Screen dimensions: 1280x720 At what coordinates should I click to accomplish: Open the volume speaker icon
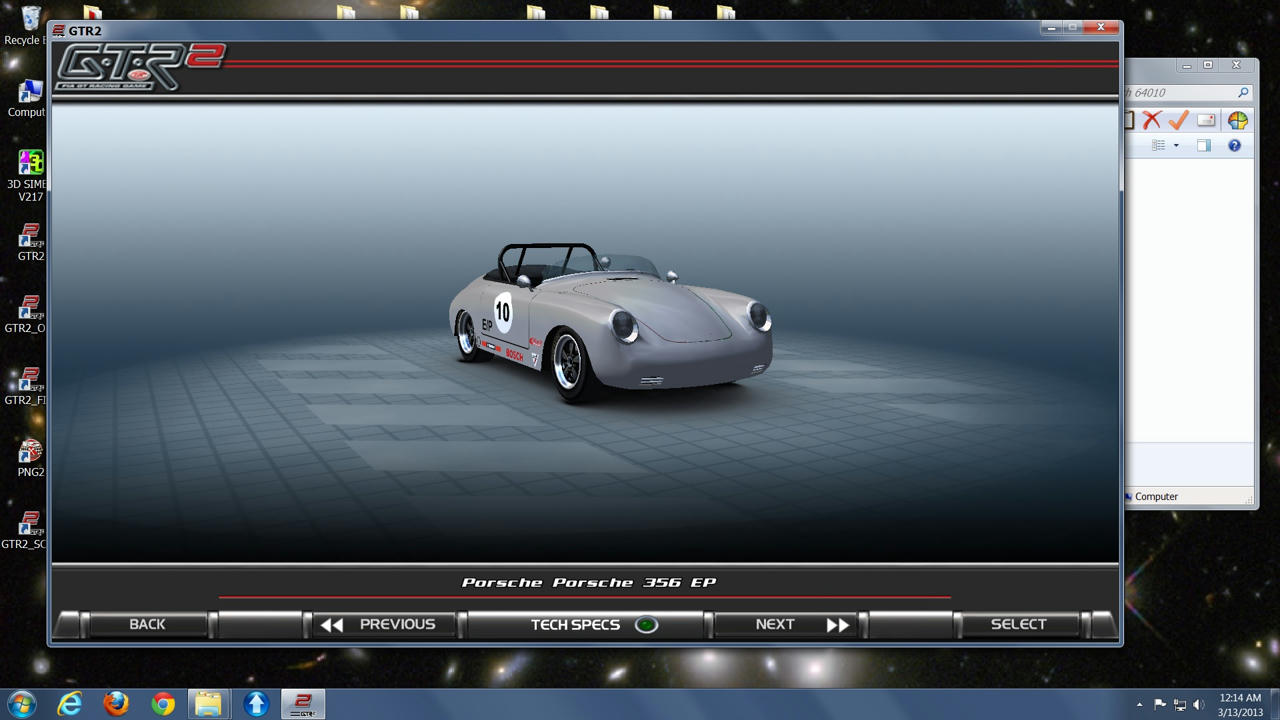tap(1199, 705)
